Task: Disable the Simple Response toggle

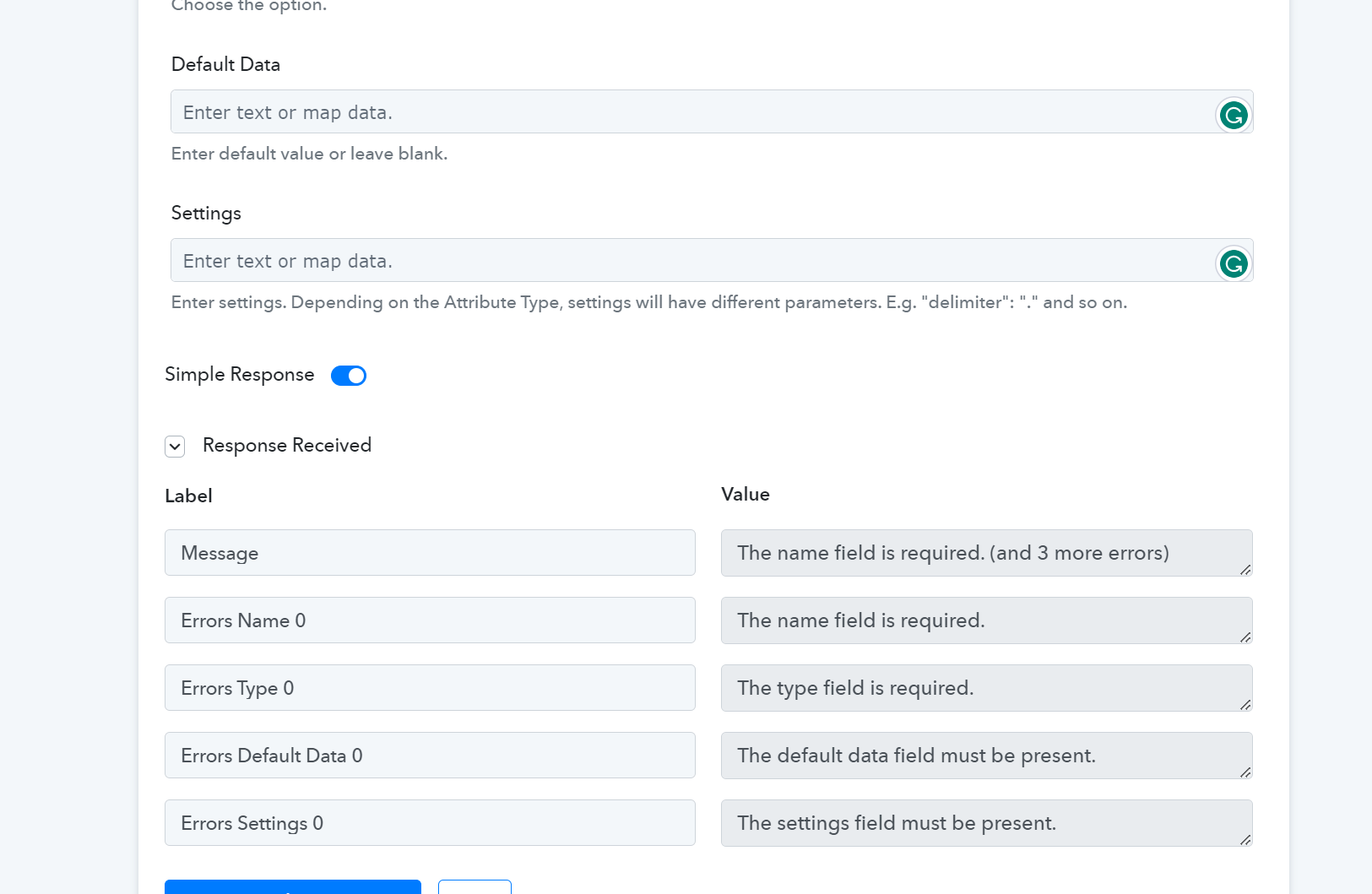Action: point(349,376)
